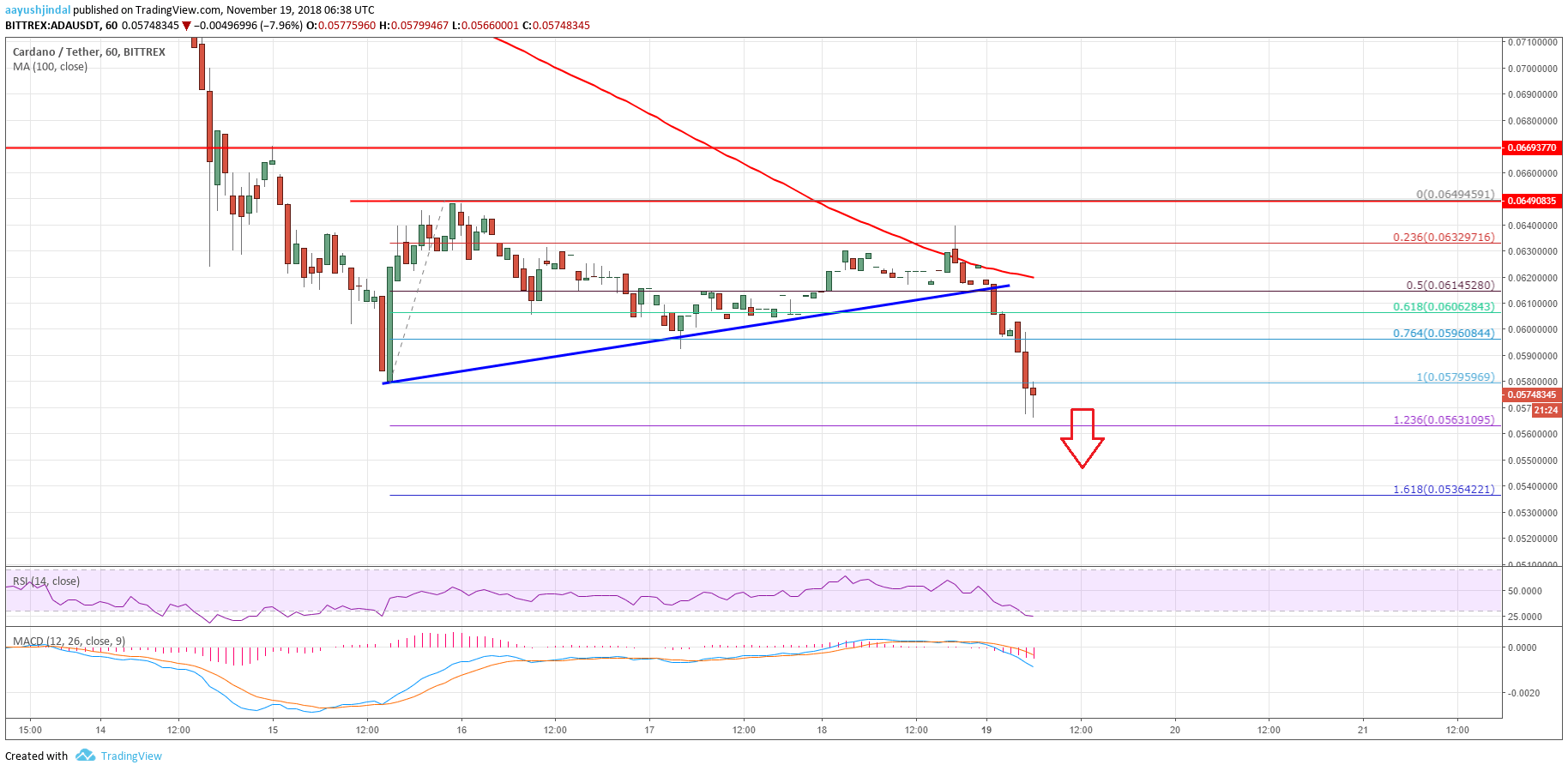Click the TradingView cloud logo icon

coord(85,755)
